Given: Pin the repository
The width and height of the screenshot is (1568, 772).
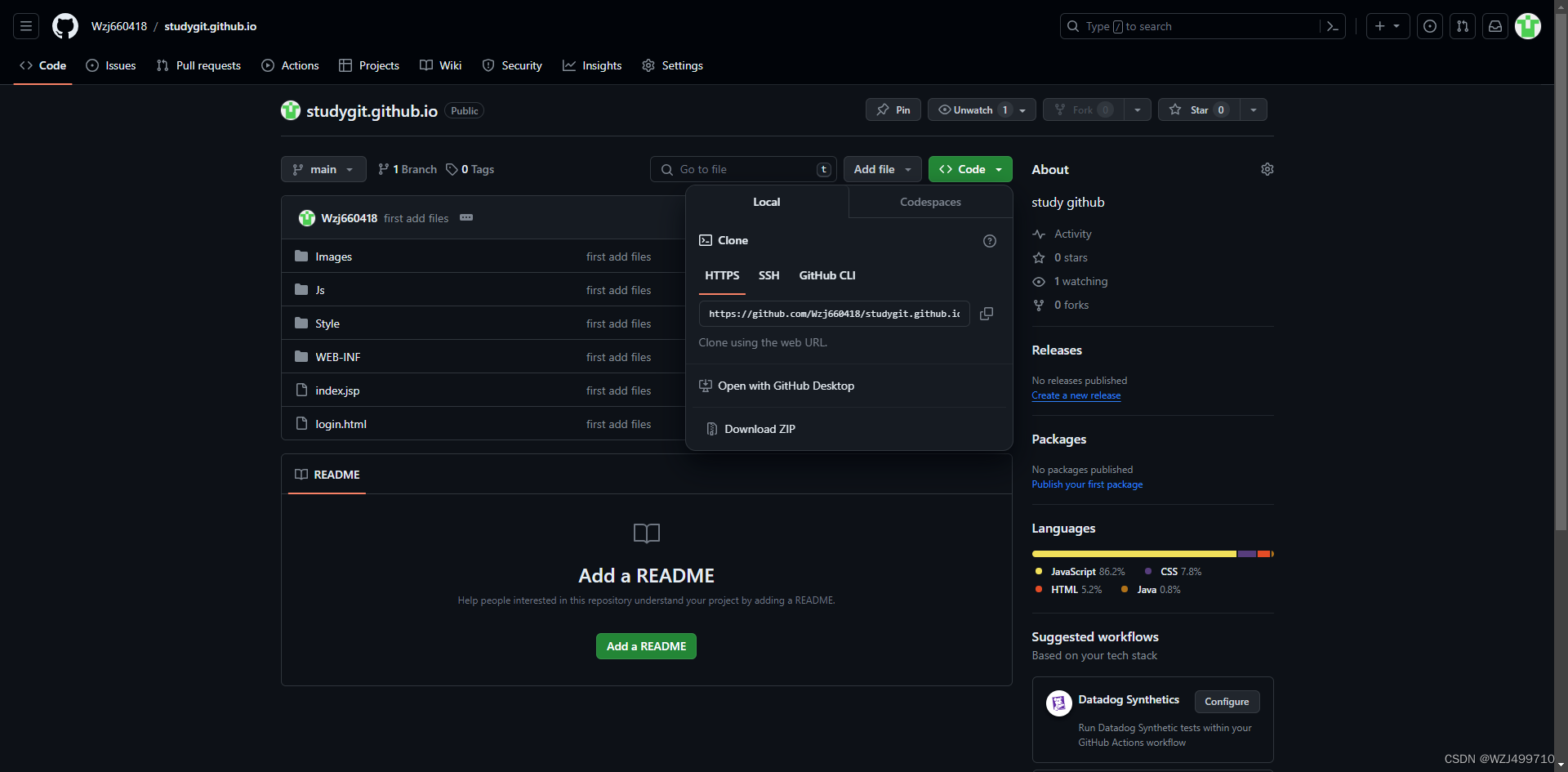Looking at the screenshot, I should (x=893, y=109).
